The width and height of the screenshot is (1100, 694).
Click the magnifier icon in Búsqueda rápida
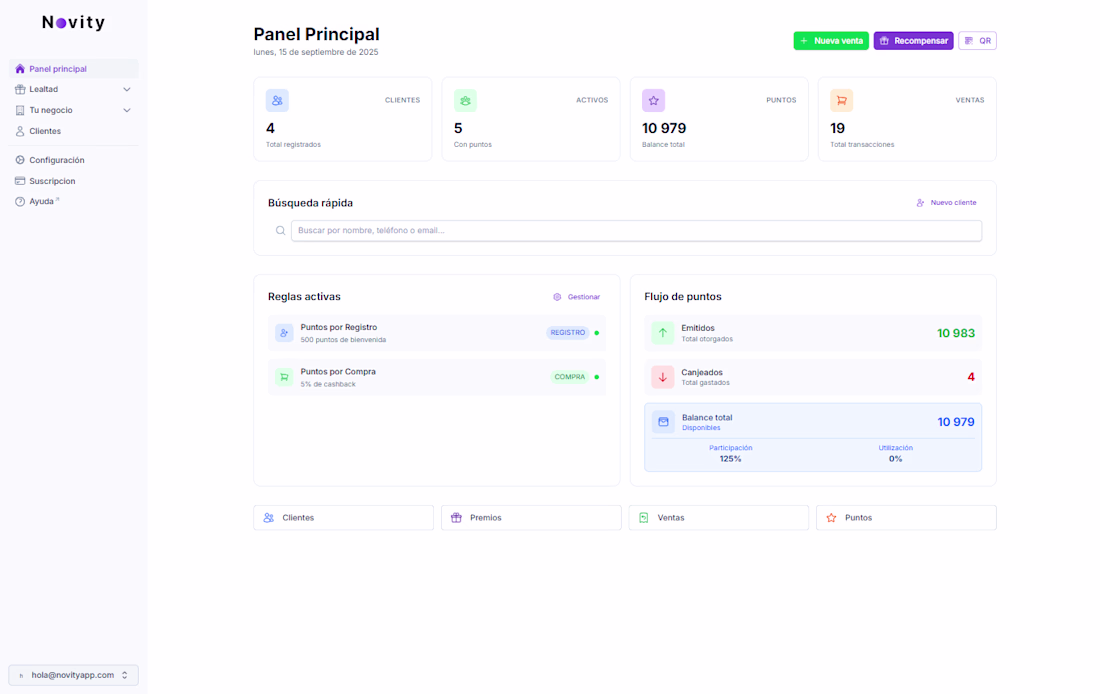click(x=280, y=230)
